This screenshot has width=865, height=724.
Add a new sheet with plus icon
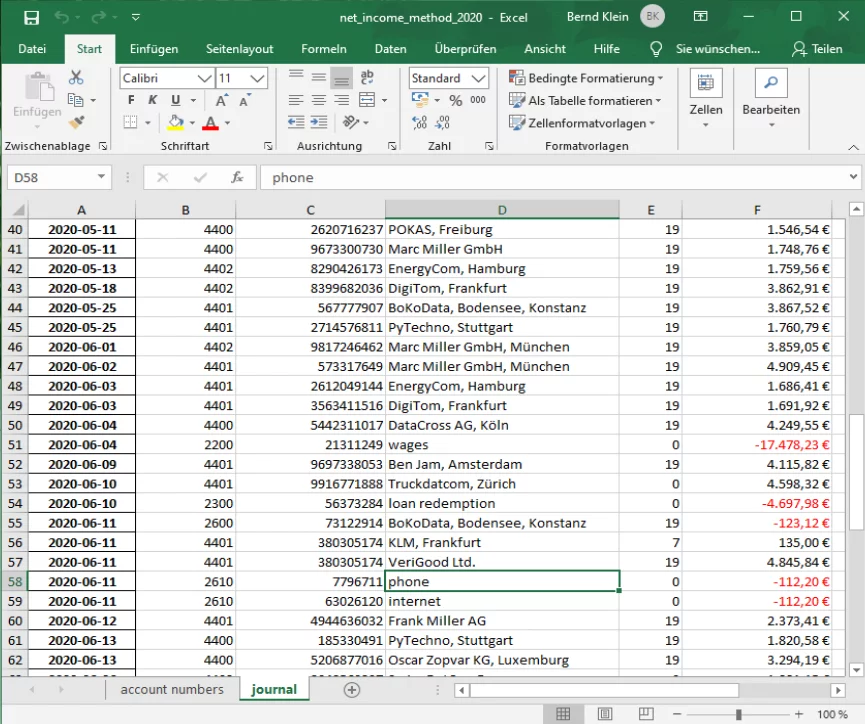point(351,689)
